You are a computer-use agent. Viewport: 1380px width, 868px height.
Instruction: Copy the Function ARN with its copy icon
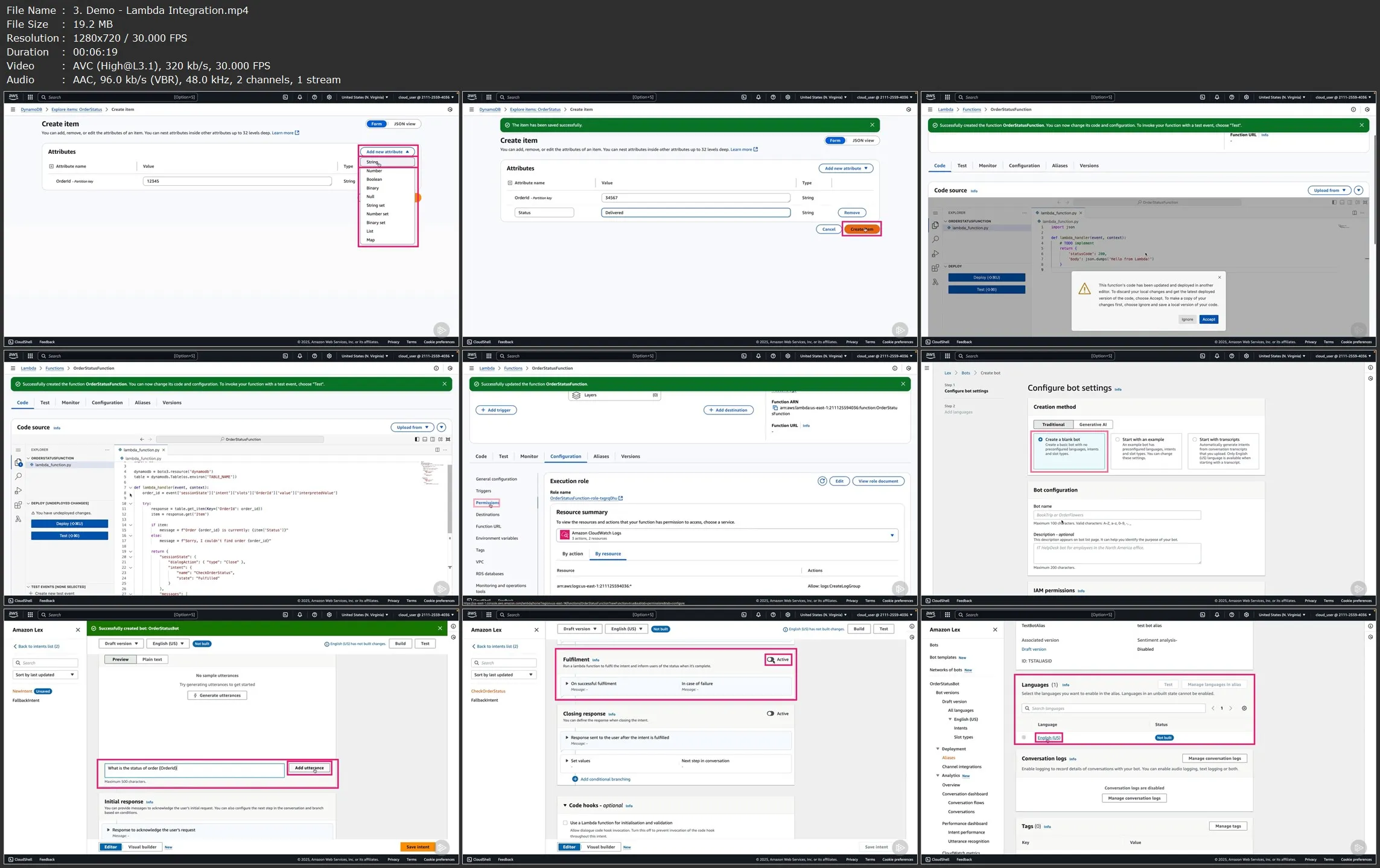(775, 408)
